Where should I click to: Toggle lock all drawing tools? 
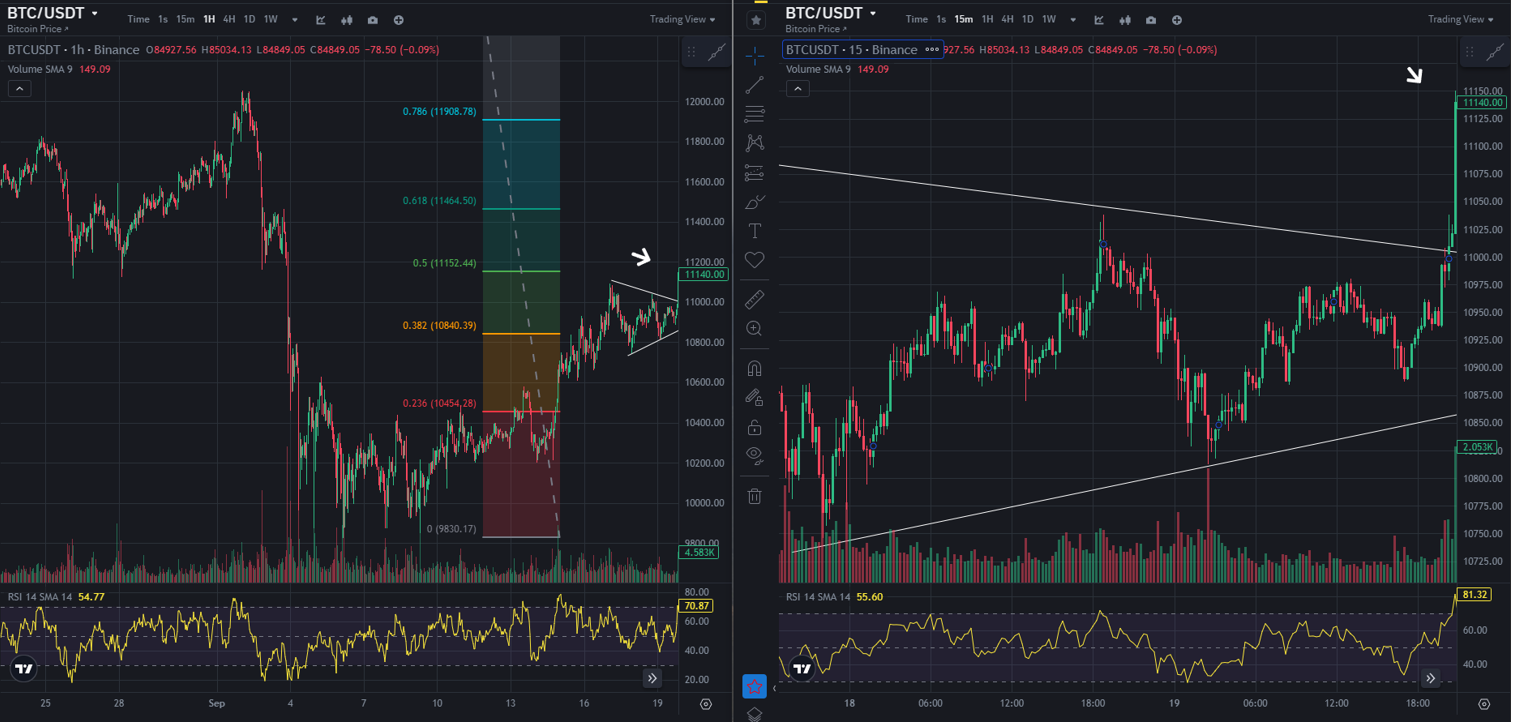[x=755, y=427]
